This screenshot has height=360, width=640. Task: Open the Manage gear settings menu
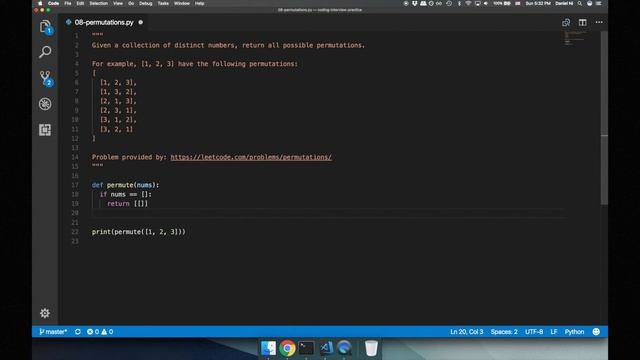tap(45, 313)
